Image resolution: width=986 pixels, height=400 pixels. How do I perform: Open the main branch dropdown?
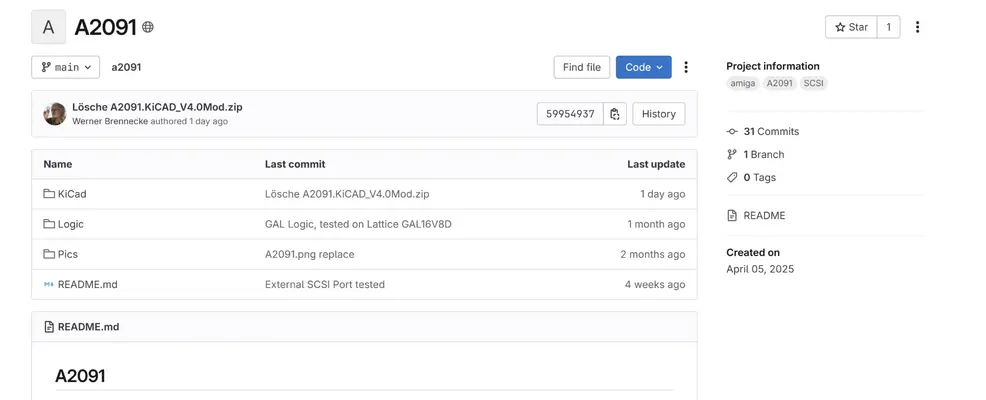(x=65, y=67)
